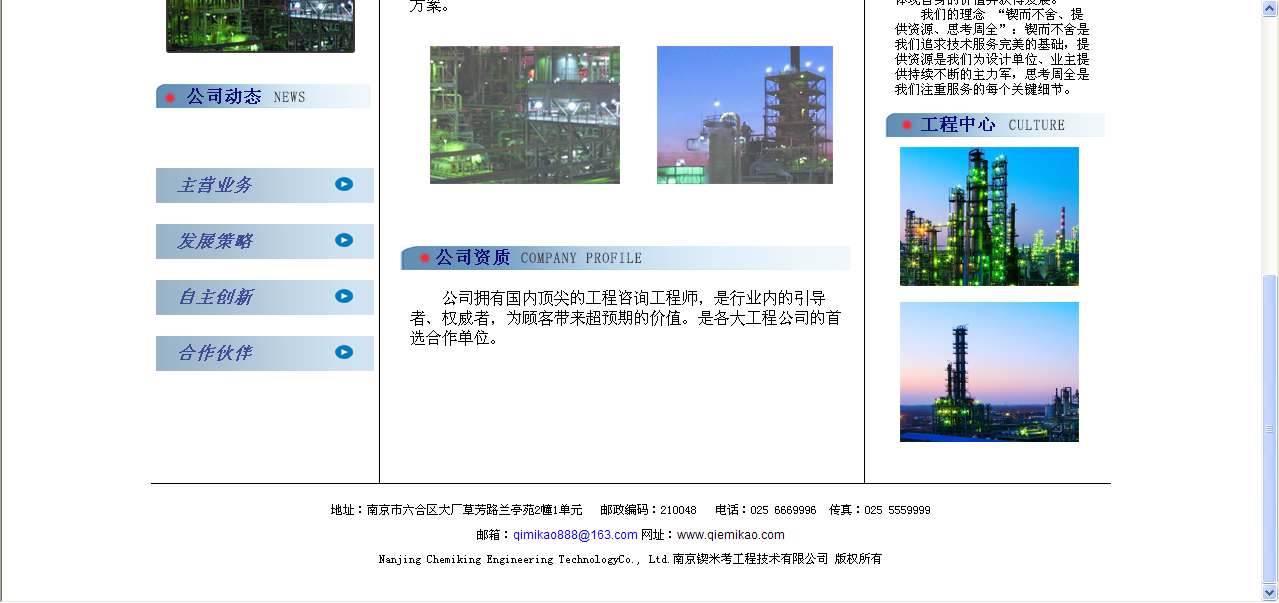The width and height of the screenshot is (1279, 603).
Task: Click the qimikao888@163.com email link
Action: pos(575,535)
